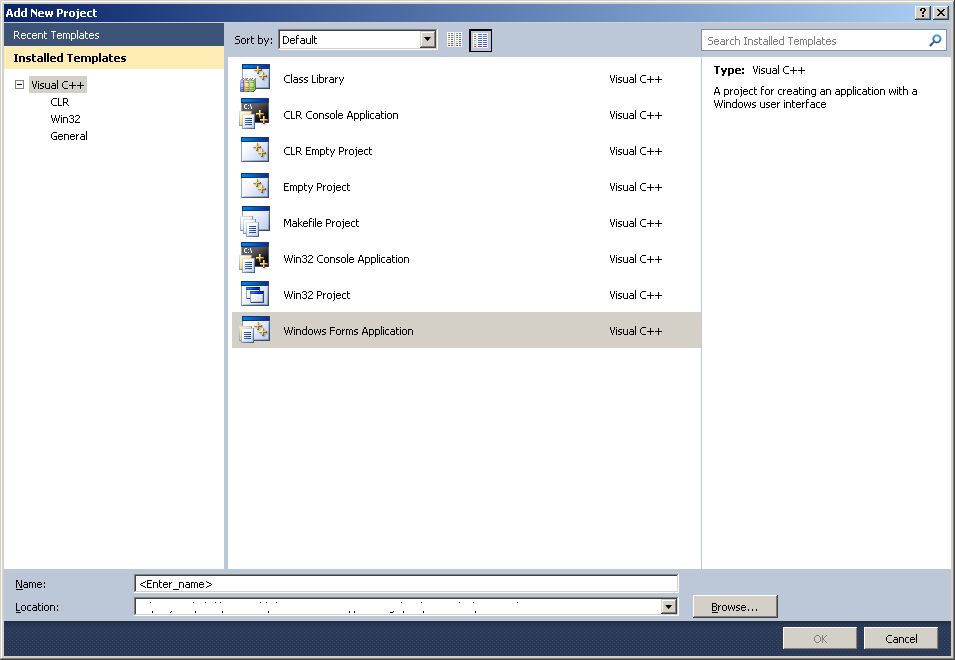Select the Class Library template icon
The width and height of the screenshot is (955, 660).
point(255,79)
